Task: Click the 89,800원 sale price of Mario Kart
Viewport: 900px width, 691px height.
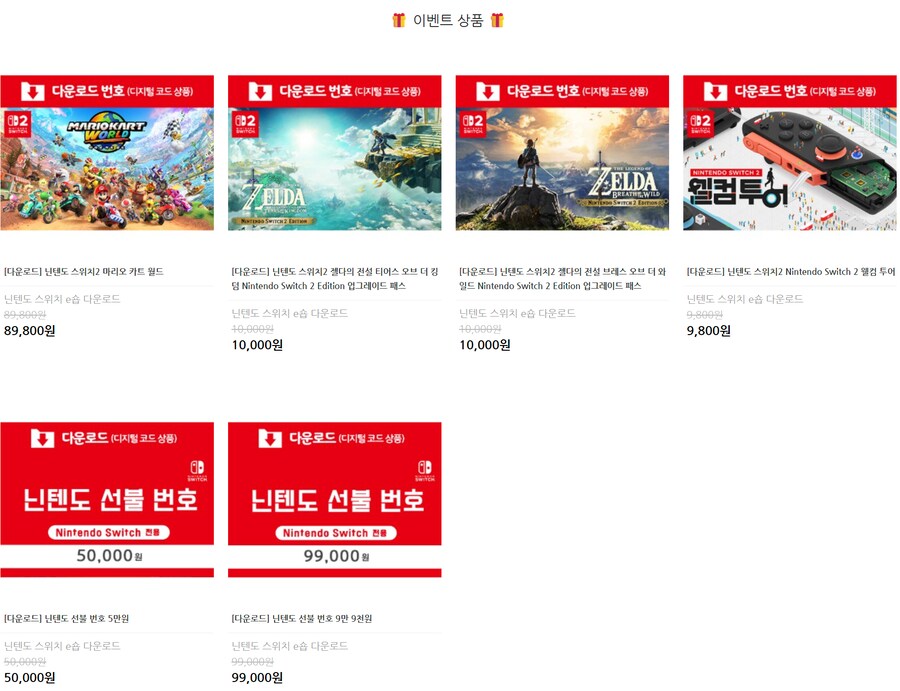Action: click(x=30, y=331)
